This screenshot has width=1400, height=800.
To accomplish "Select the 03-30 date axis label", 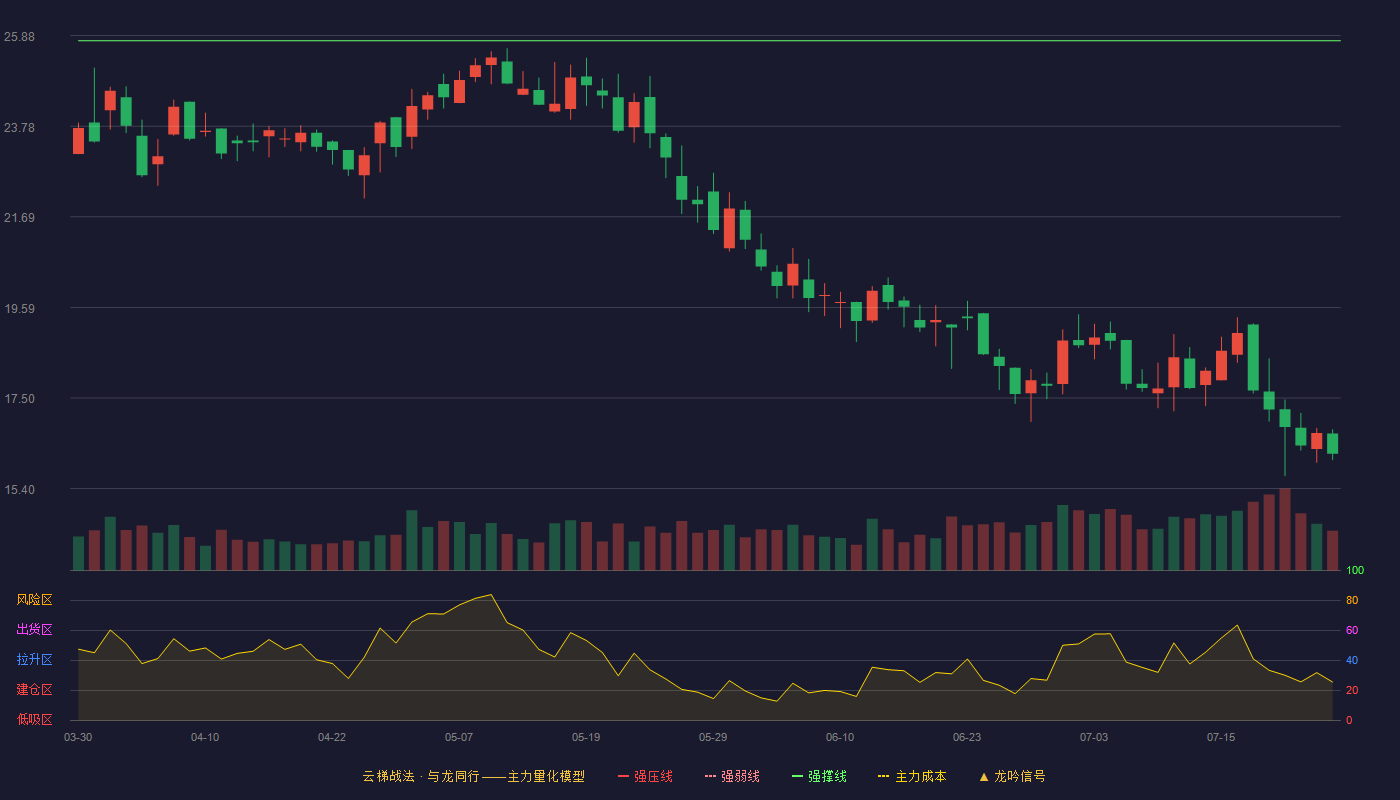I will (78, 737).
